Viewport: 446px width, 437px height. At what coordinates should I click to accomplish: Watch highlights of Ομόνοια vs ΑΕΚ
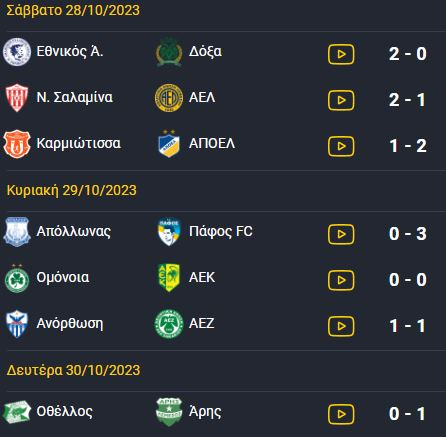(x=341, y=280)
